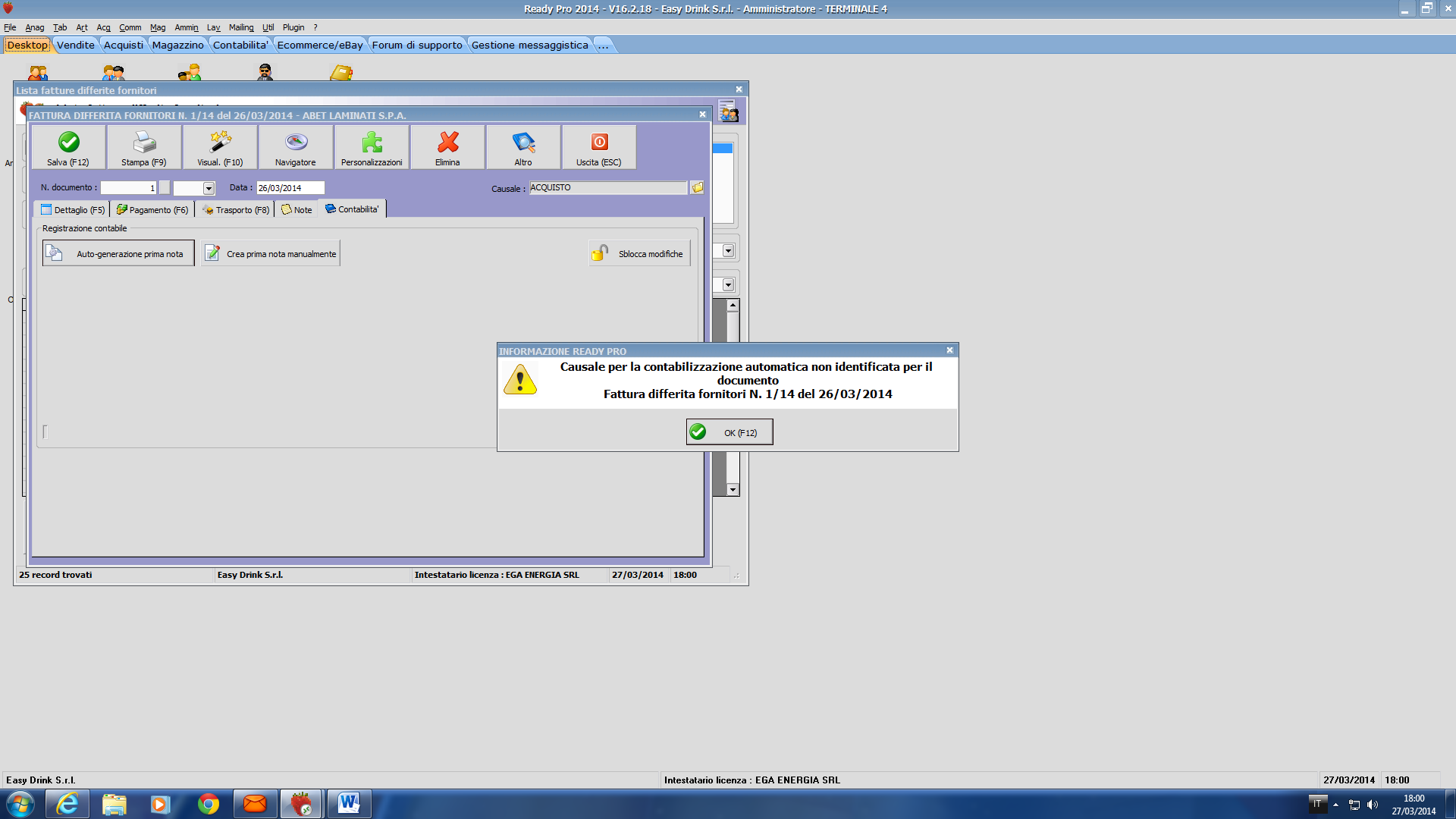Open Windows Media Player in taskbar

161,804
